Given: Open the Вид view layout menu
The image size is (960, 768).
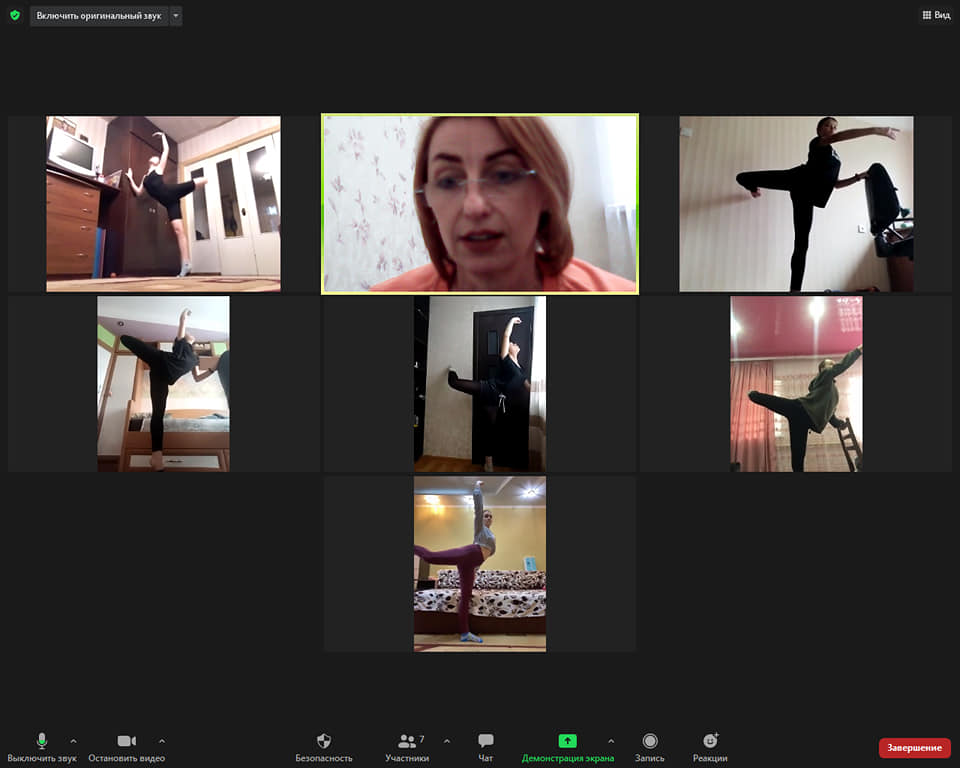Looking at the screenshot, I should (x=935, y=16).
